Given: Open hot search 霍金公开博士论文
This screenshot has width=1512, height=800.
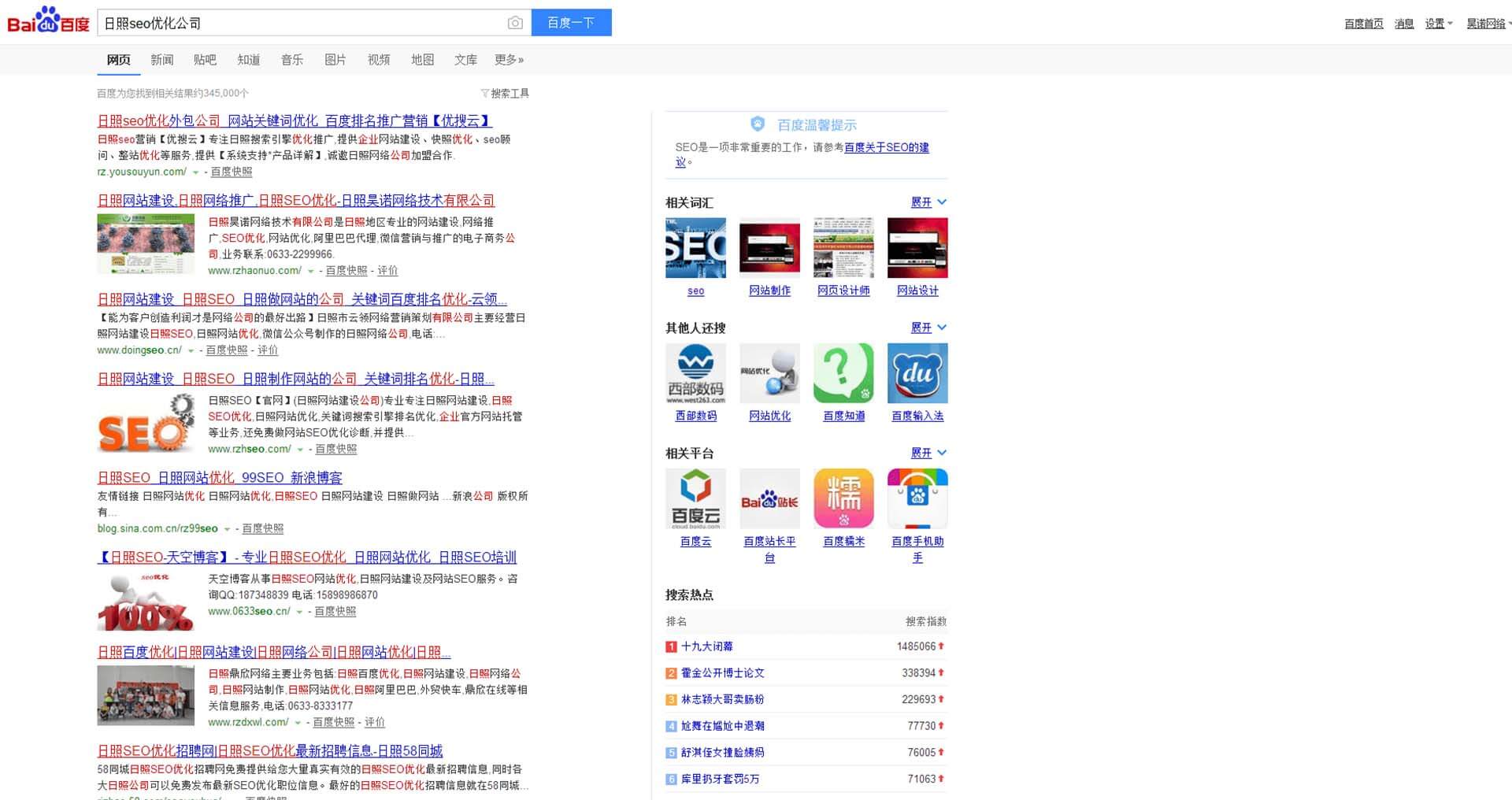Looking at the screenshot, I should click(x=722, y=673).
